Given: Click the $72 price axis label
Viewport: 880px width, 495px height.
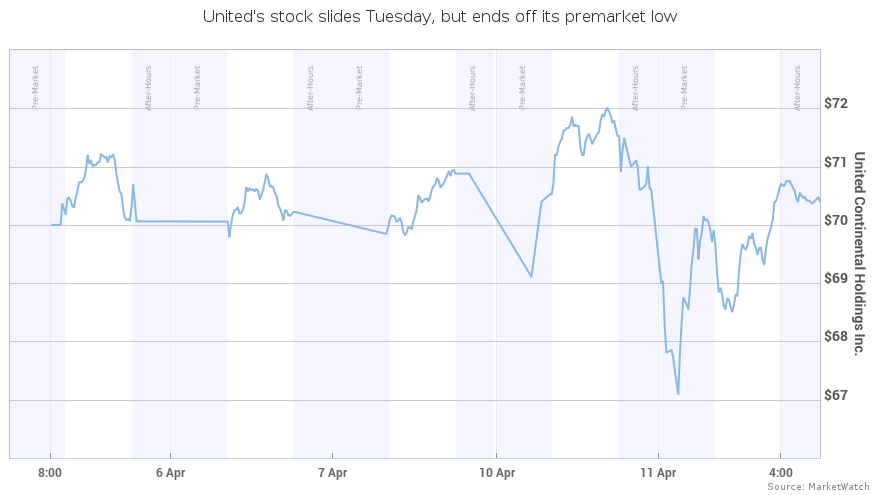Looking at the screenshot, I should [836, 103].
